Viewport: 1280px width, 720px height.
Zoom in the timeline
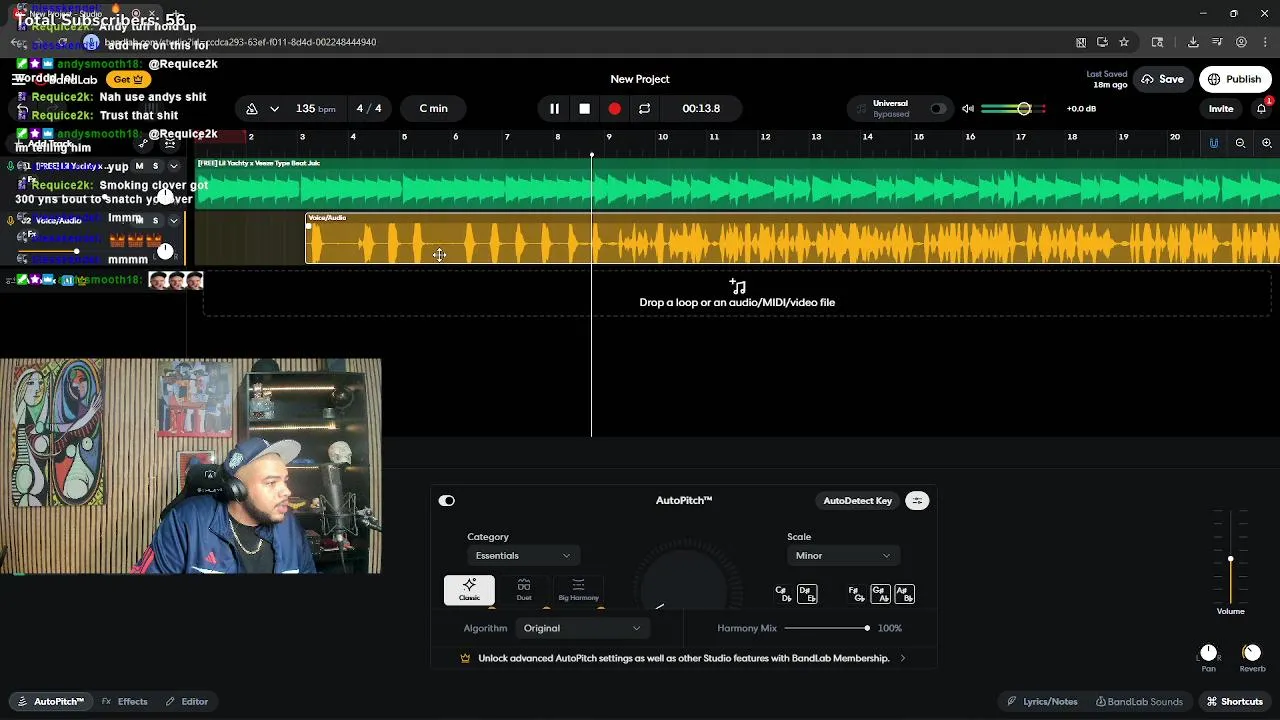[x=1266, y=143]
